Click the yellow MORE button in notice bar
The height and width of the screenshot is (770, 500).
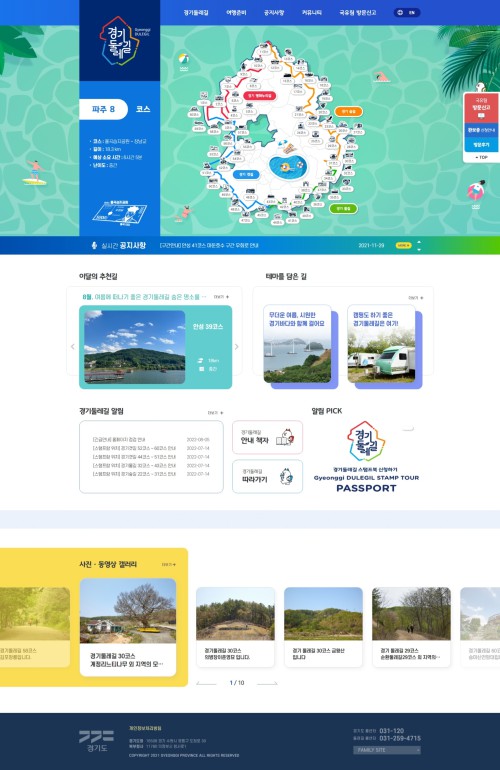coord(403,245)
